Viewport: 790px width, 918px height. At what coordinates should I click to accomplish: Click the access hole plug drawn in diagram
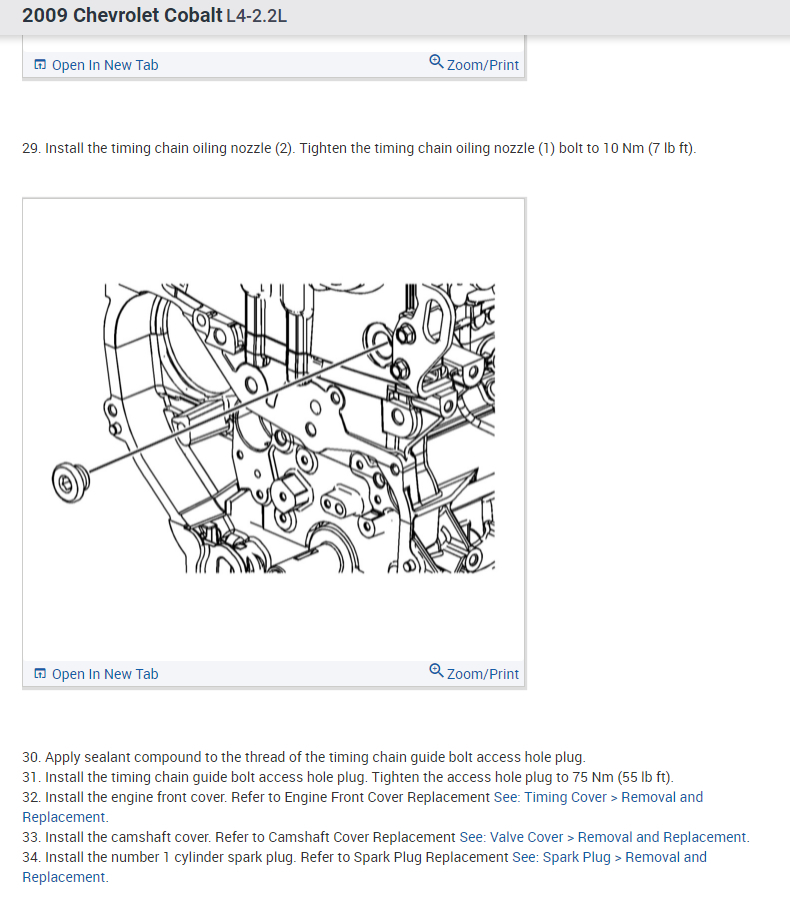click(71, 482)
